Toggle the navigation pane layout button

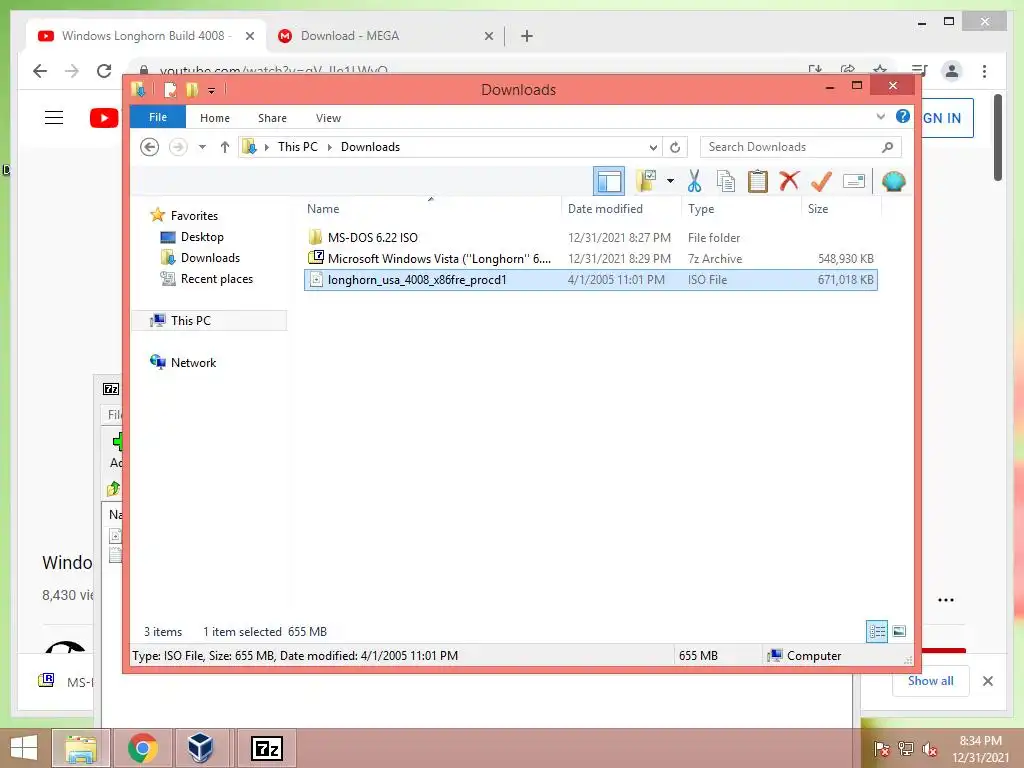(609, 181)
